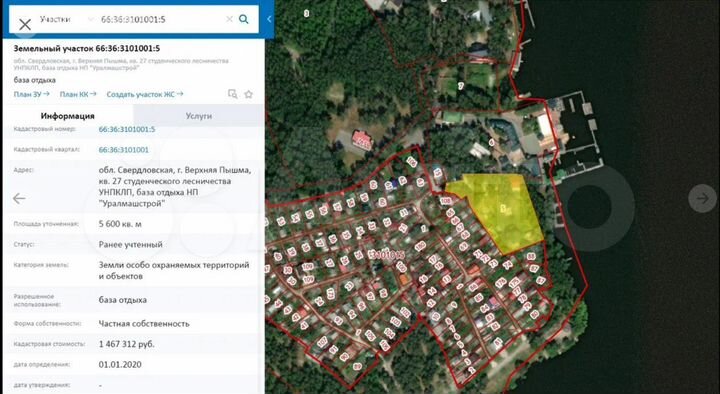The height and width of the screenshot is (394, 720).
Task: Open the План КК link
Action: (78, 94)
